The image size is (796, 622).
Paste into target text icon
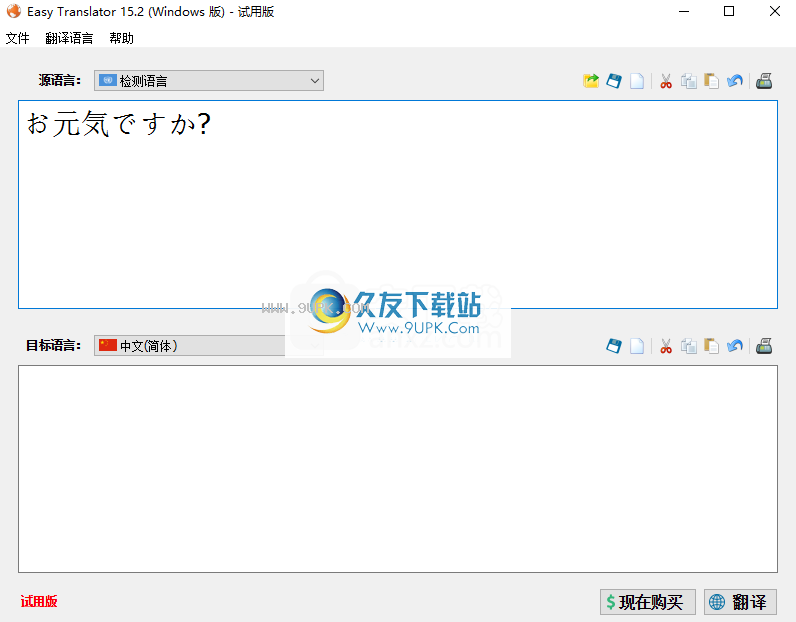coord(712,346)
